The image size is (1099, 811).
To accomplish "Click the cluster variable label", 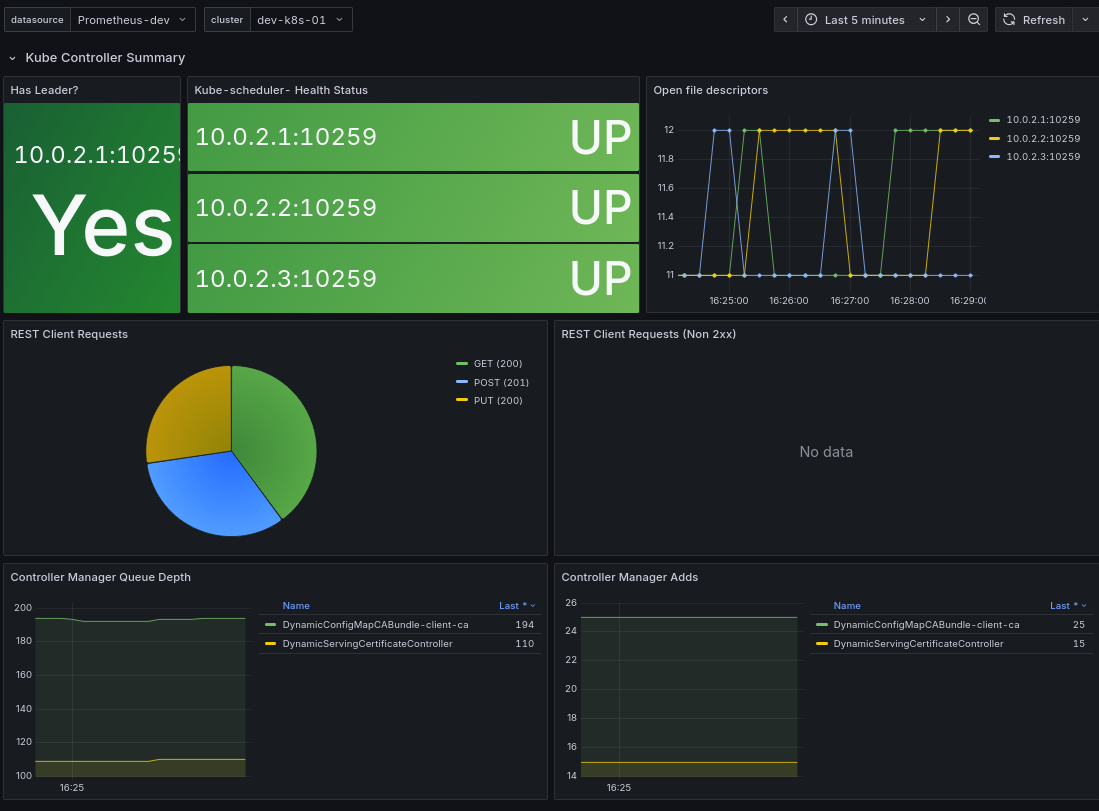I will (227, 20).
